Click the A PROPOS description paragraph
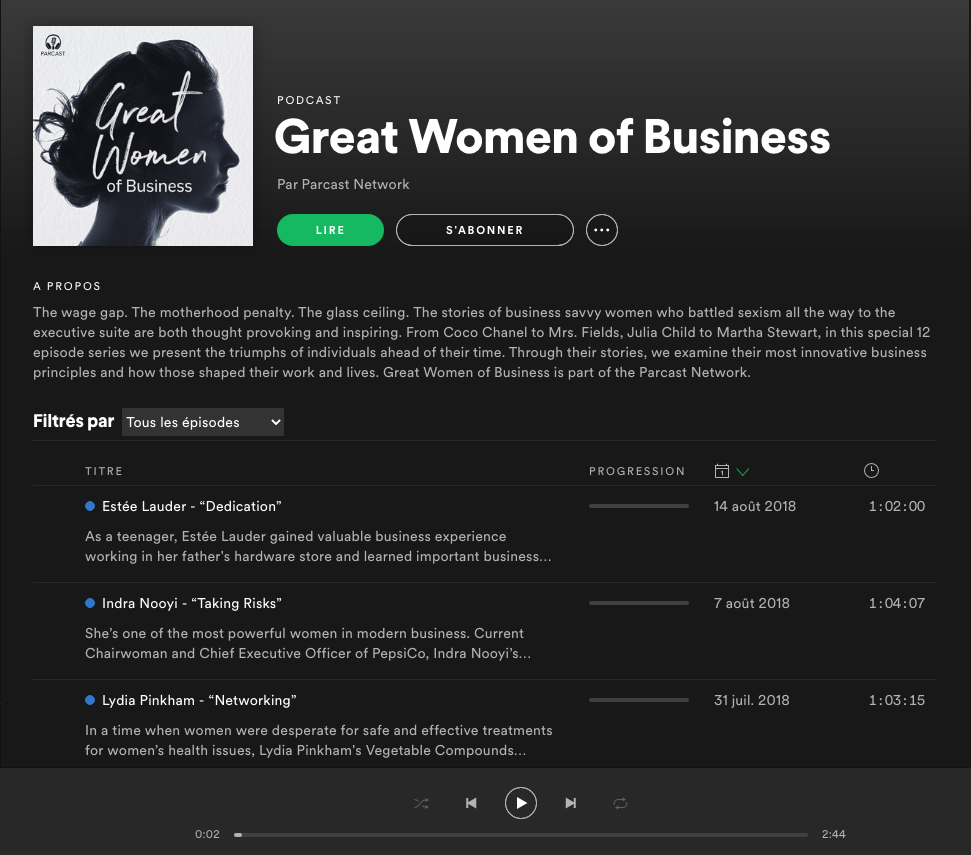This screenshot has width=971, height=855. coord(481,342)
